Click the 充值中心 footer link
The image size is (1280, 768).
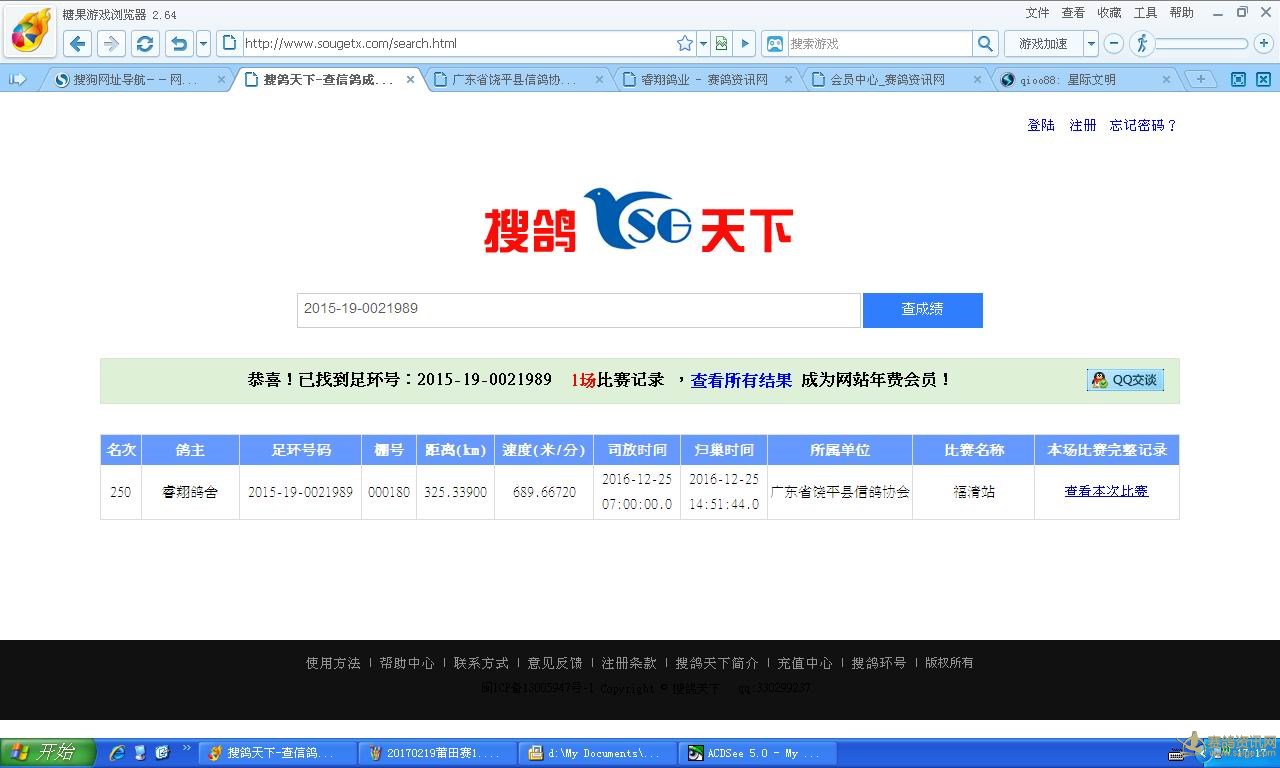tap(805, 663)
